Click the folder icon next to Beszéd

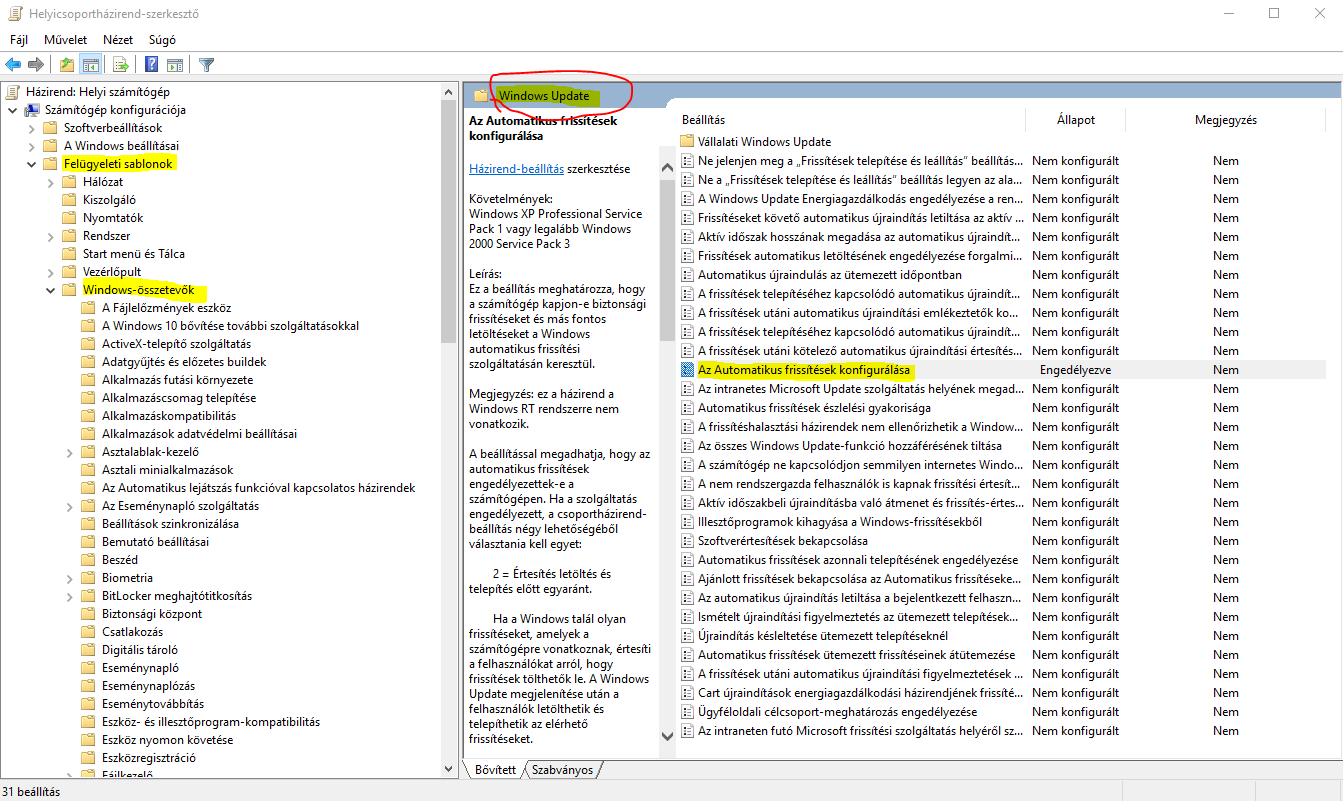pyautogui.click(x=88, y=560)
